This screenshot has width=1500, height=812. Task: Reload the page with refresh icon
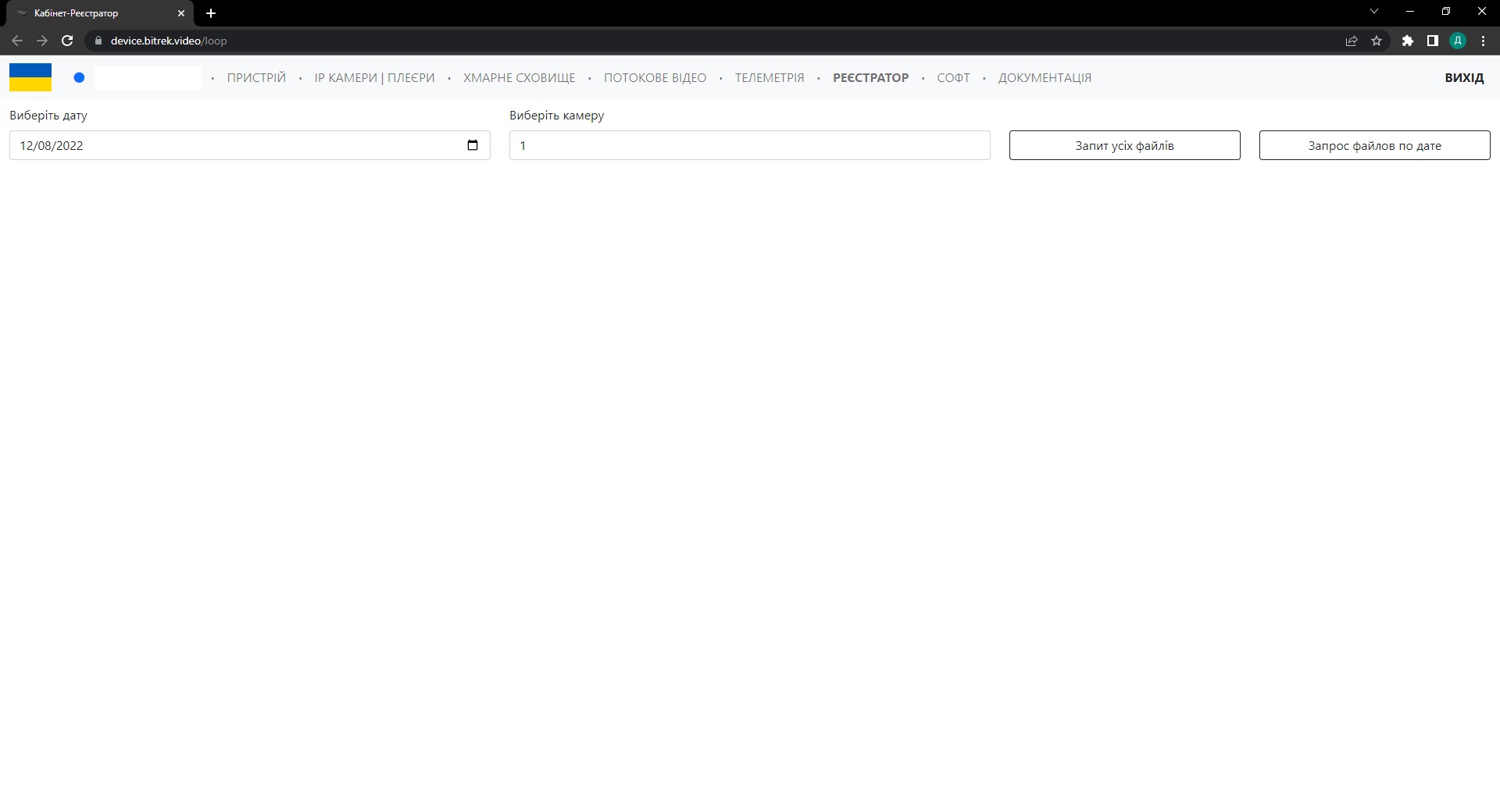pos(67,41)
